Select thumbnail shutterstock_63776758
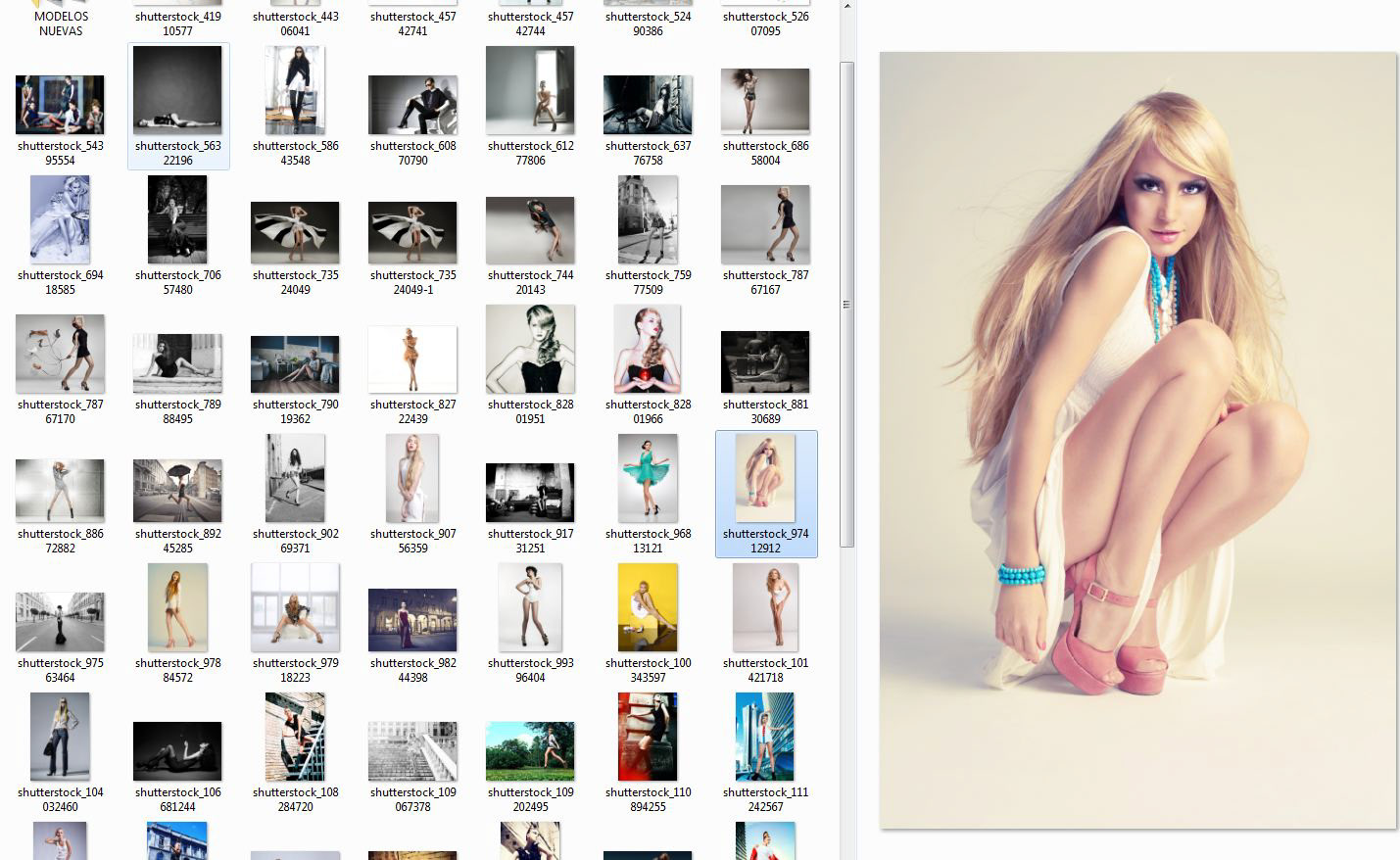Viewport: 1400px width, 860px height. (x=648, y=105)
